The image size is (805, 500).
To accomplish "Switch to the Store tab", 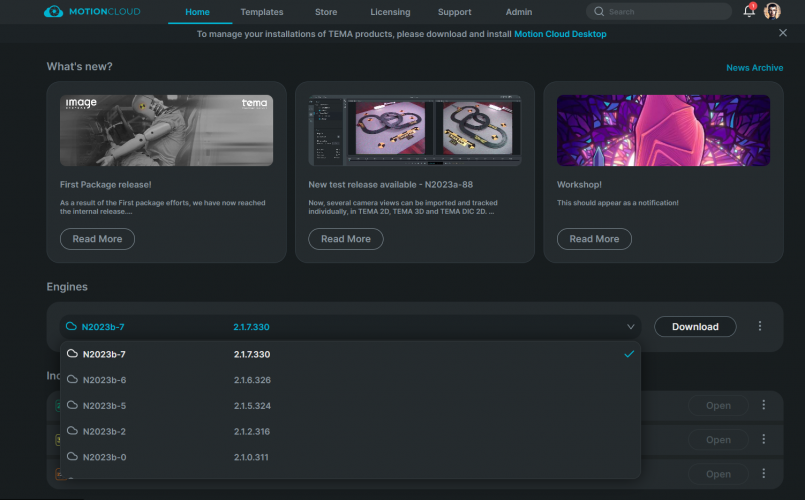I will 326,12.
